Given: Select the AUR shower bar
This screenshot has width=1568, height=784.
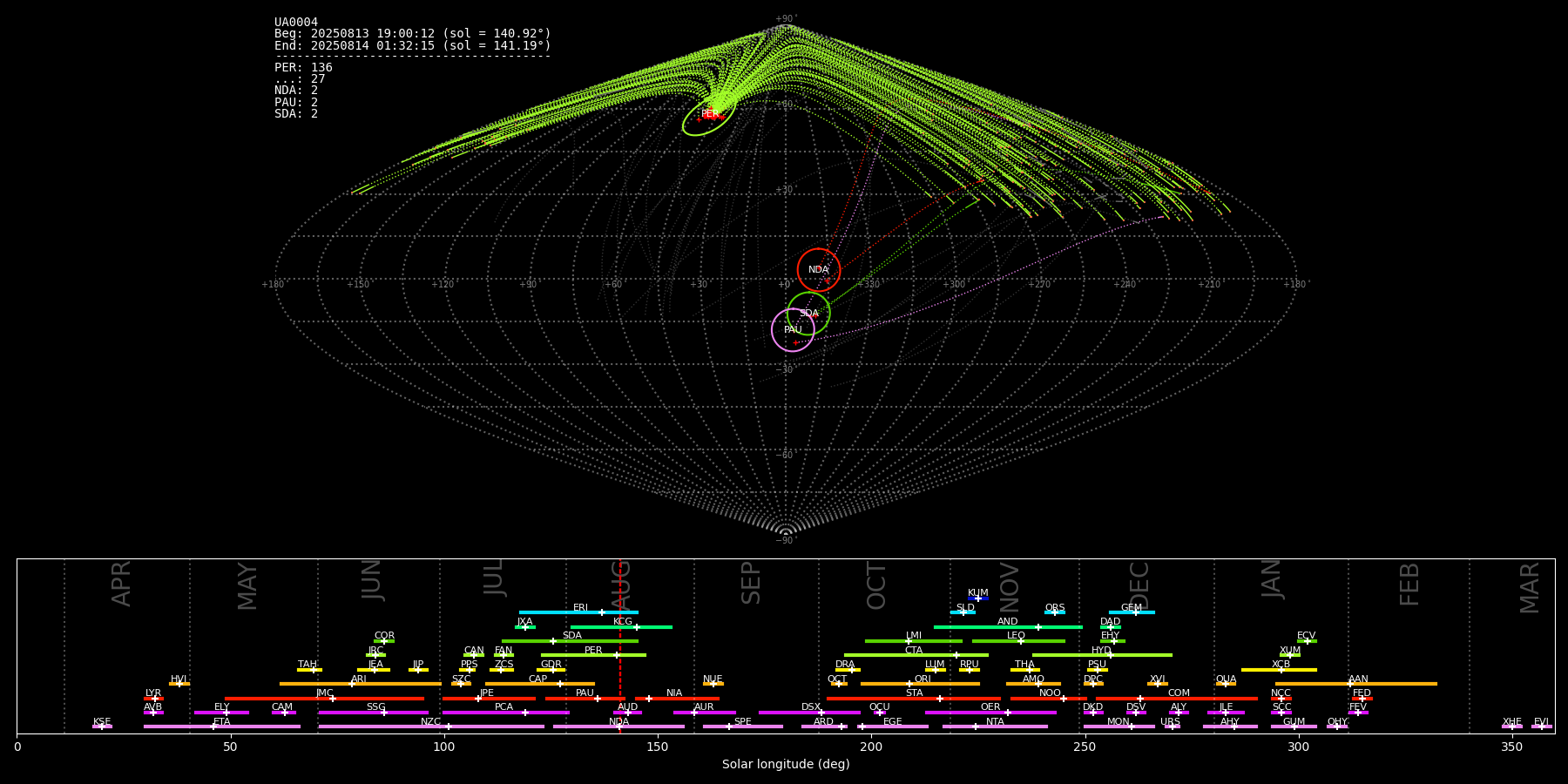Looking at the screenshot, I should 704,712.
